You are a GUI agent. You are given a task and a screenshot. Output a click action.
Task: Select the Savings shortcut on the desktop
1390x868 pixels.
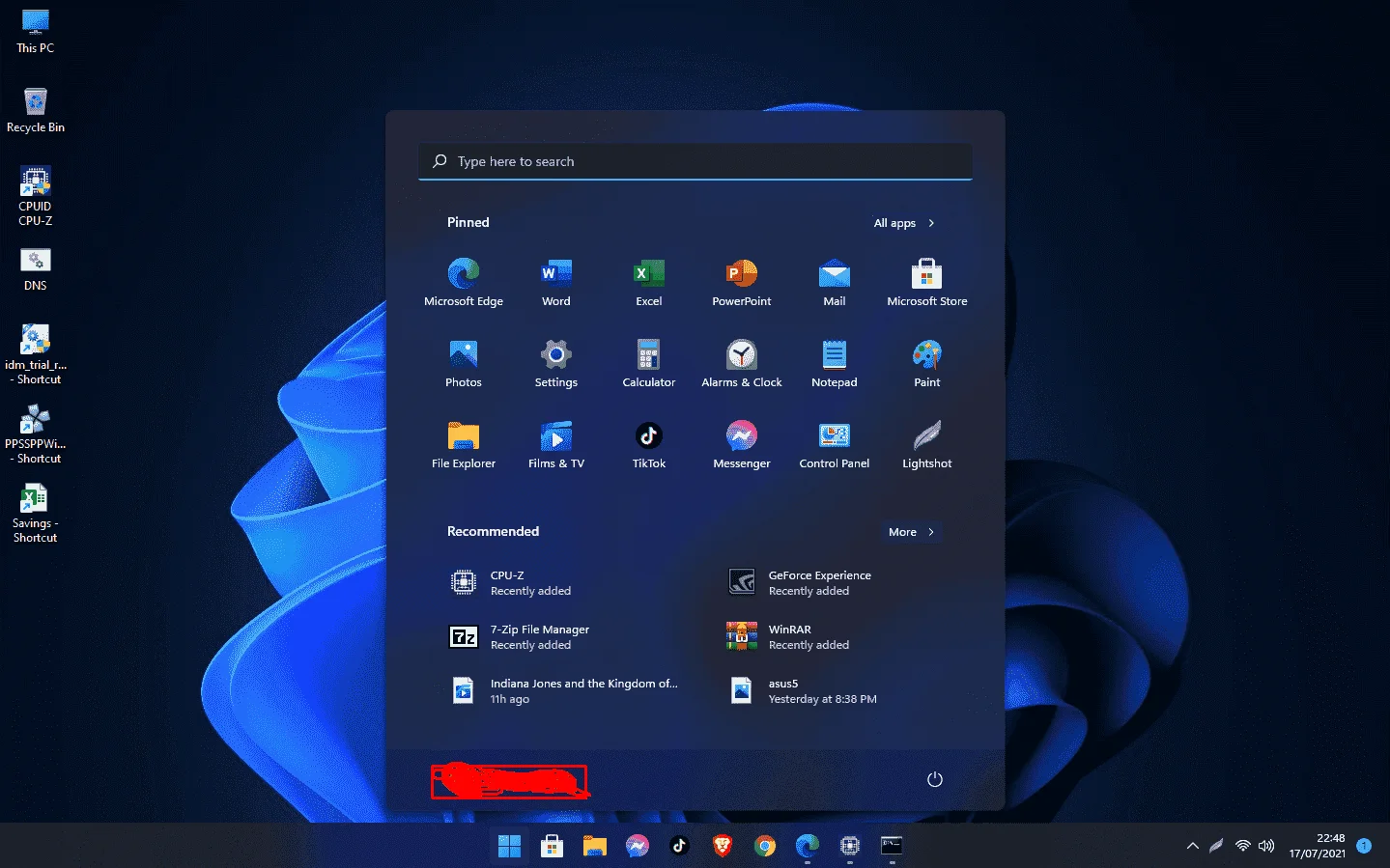pyautogui.click(x=36, y=513)
